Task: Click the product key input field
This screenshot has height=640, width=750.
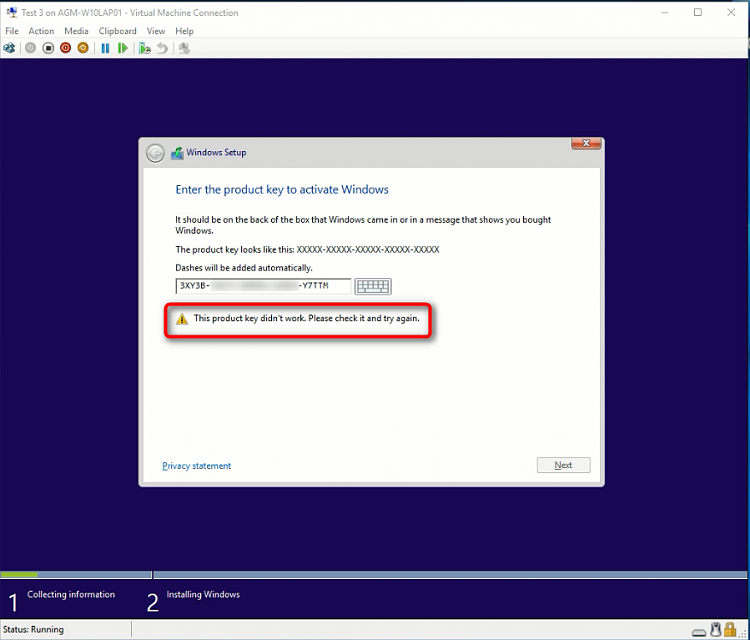Action: (263, 286)
